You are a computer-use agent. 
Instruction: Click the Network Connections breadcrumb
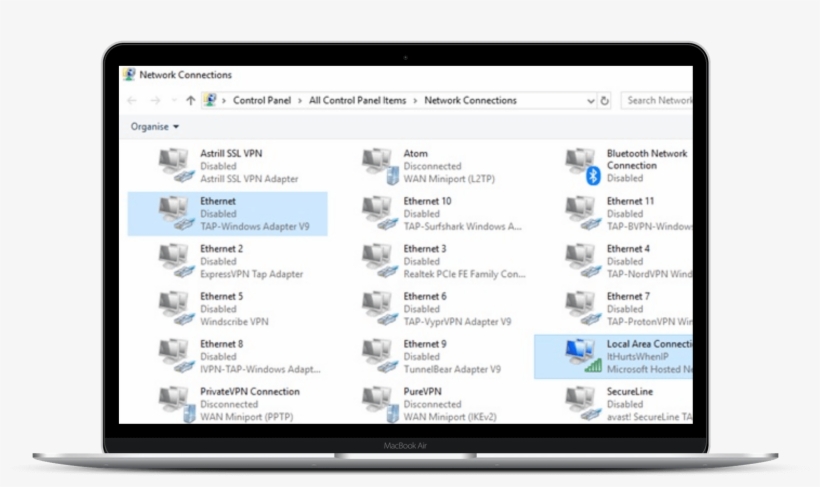pos(470,100)
